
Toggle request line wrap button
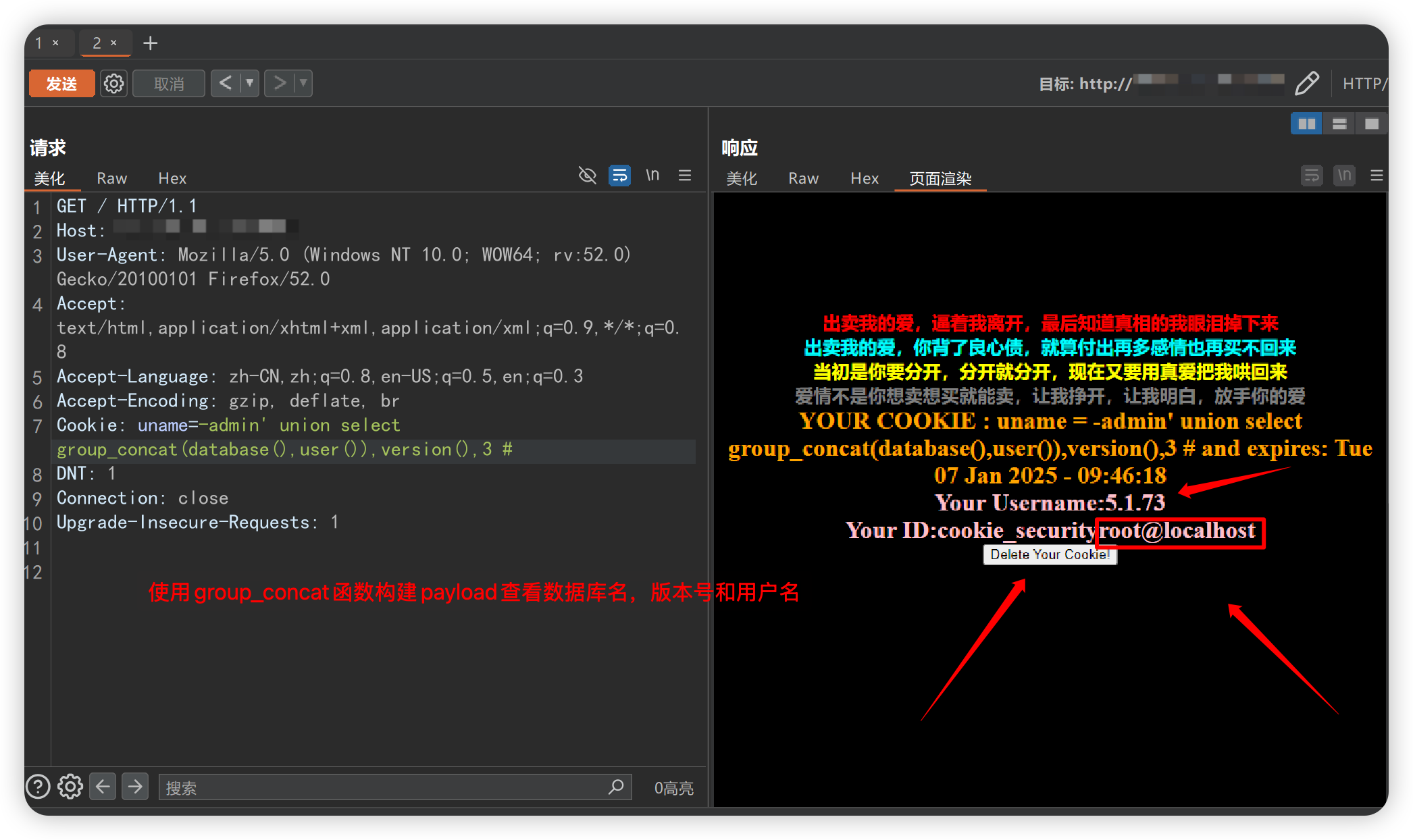pos(619,176)
